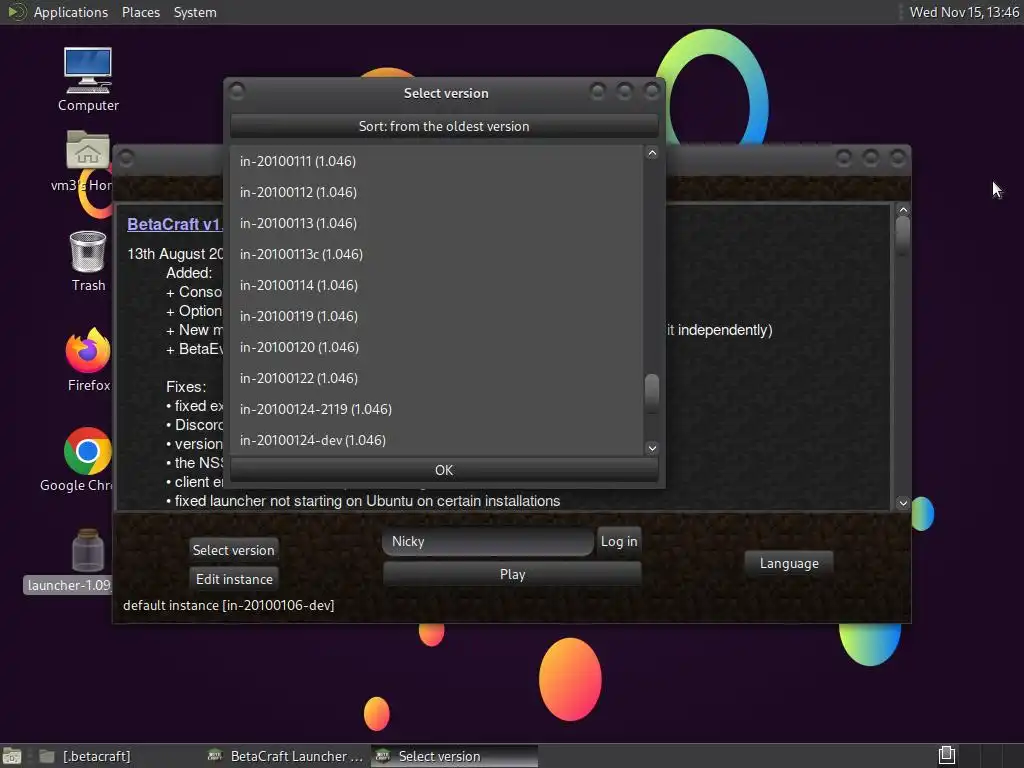Open the Applications menu

click(x=71, y=12)
